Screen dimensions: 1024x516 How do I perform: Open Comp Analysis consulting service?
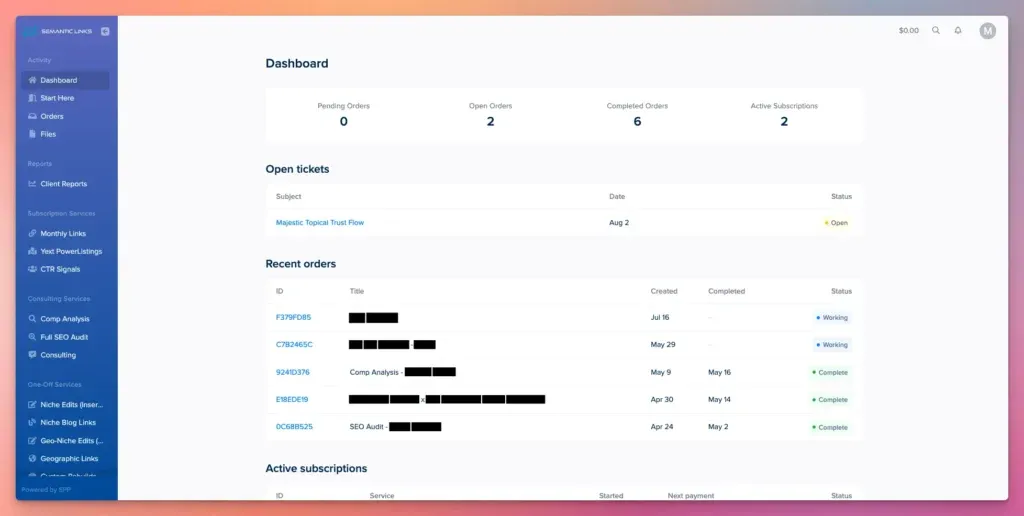pyautogui.click(x=64, y=319)
